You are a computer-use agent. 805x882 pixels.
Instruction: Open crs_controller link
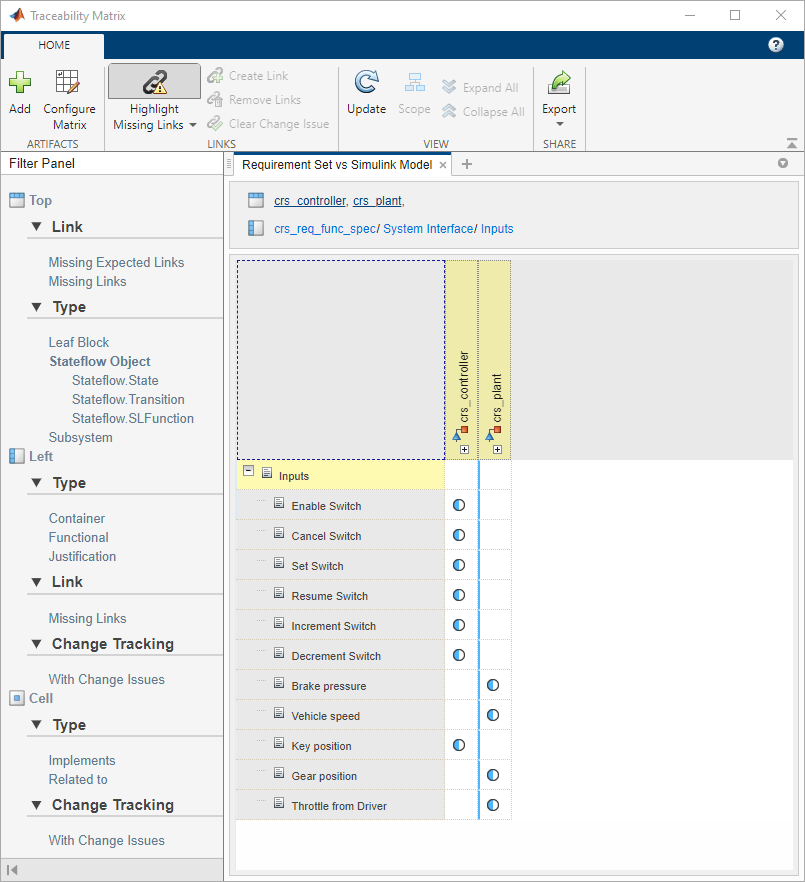coord(311,201)
